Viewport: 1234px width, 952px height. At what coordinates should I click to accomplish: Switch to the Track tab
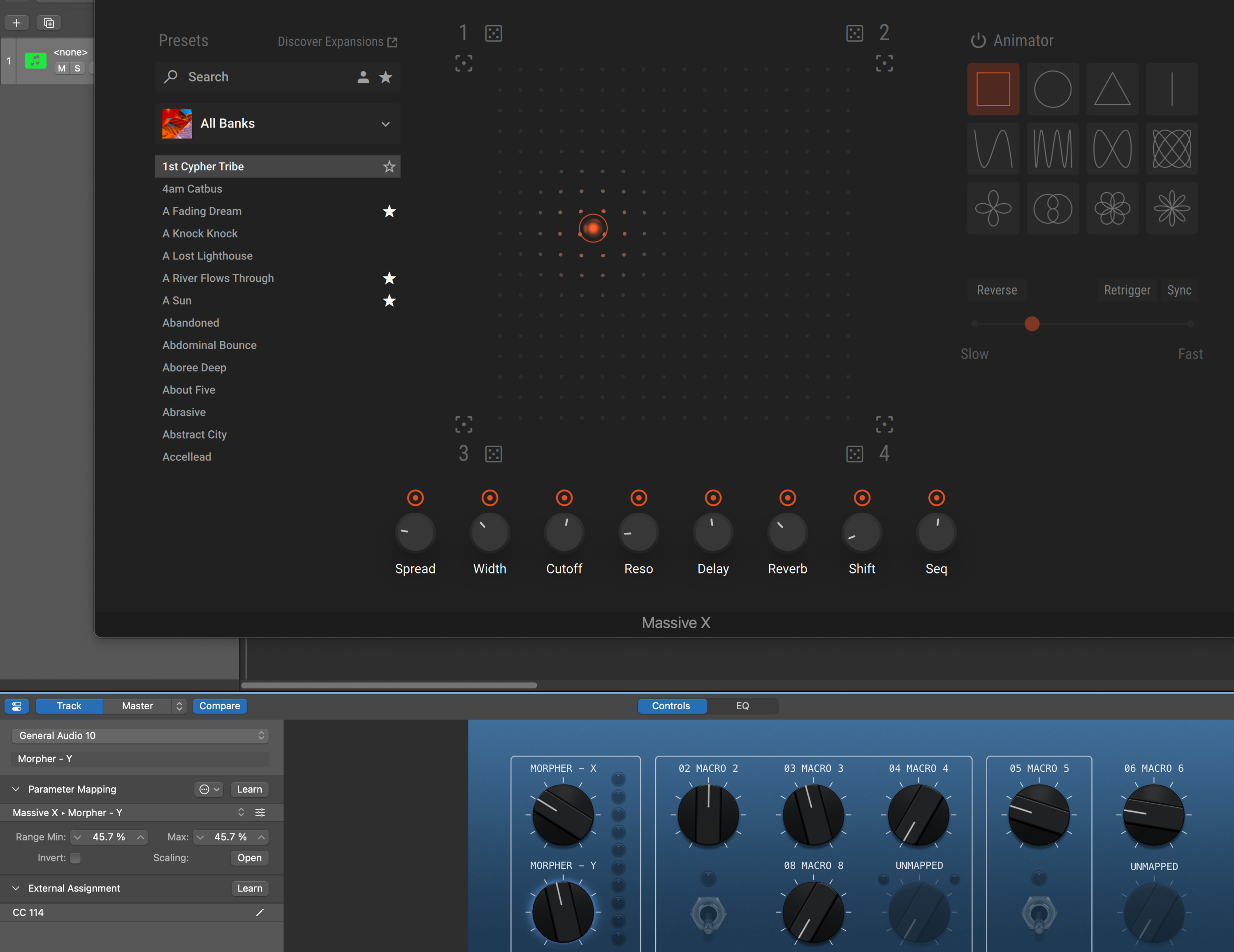(x=70, y=706)
